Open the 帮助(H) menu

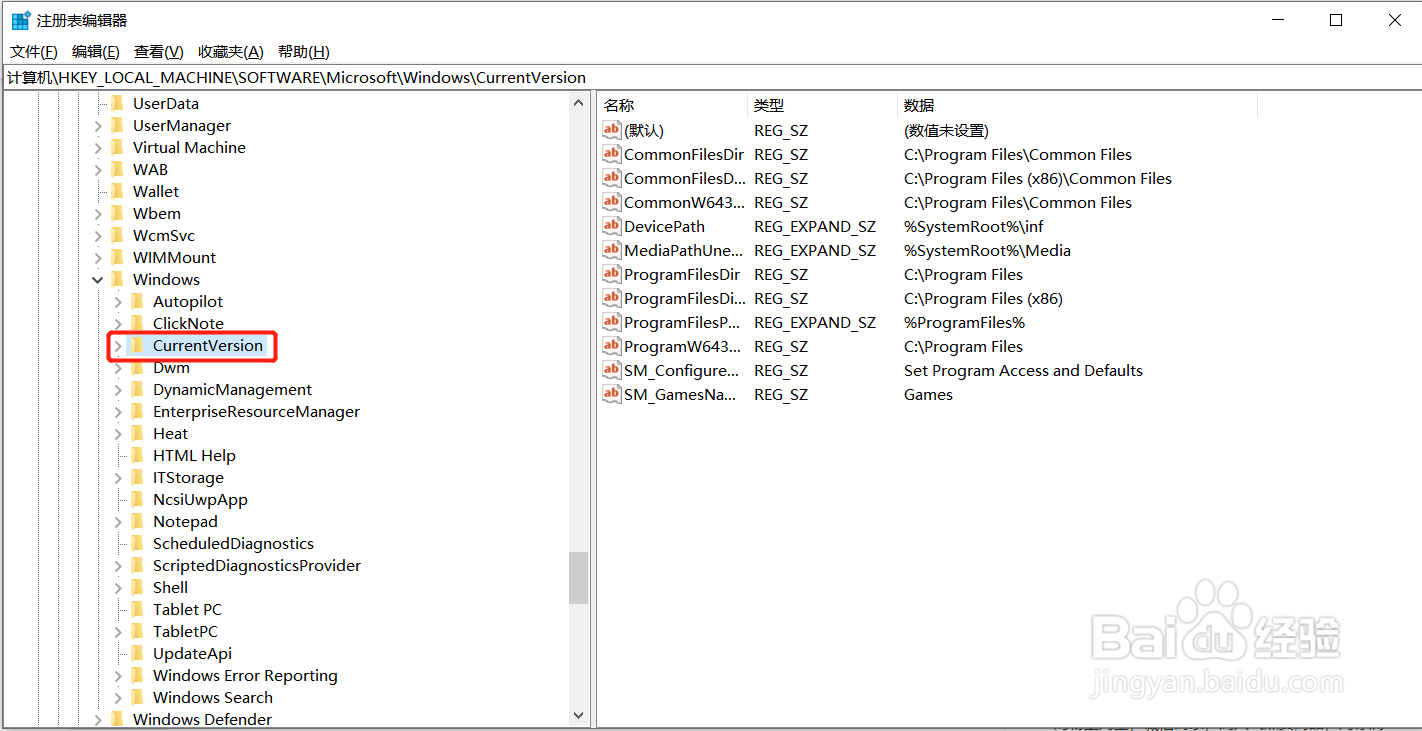pyautogui.click(x=304, y=52)
